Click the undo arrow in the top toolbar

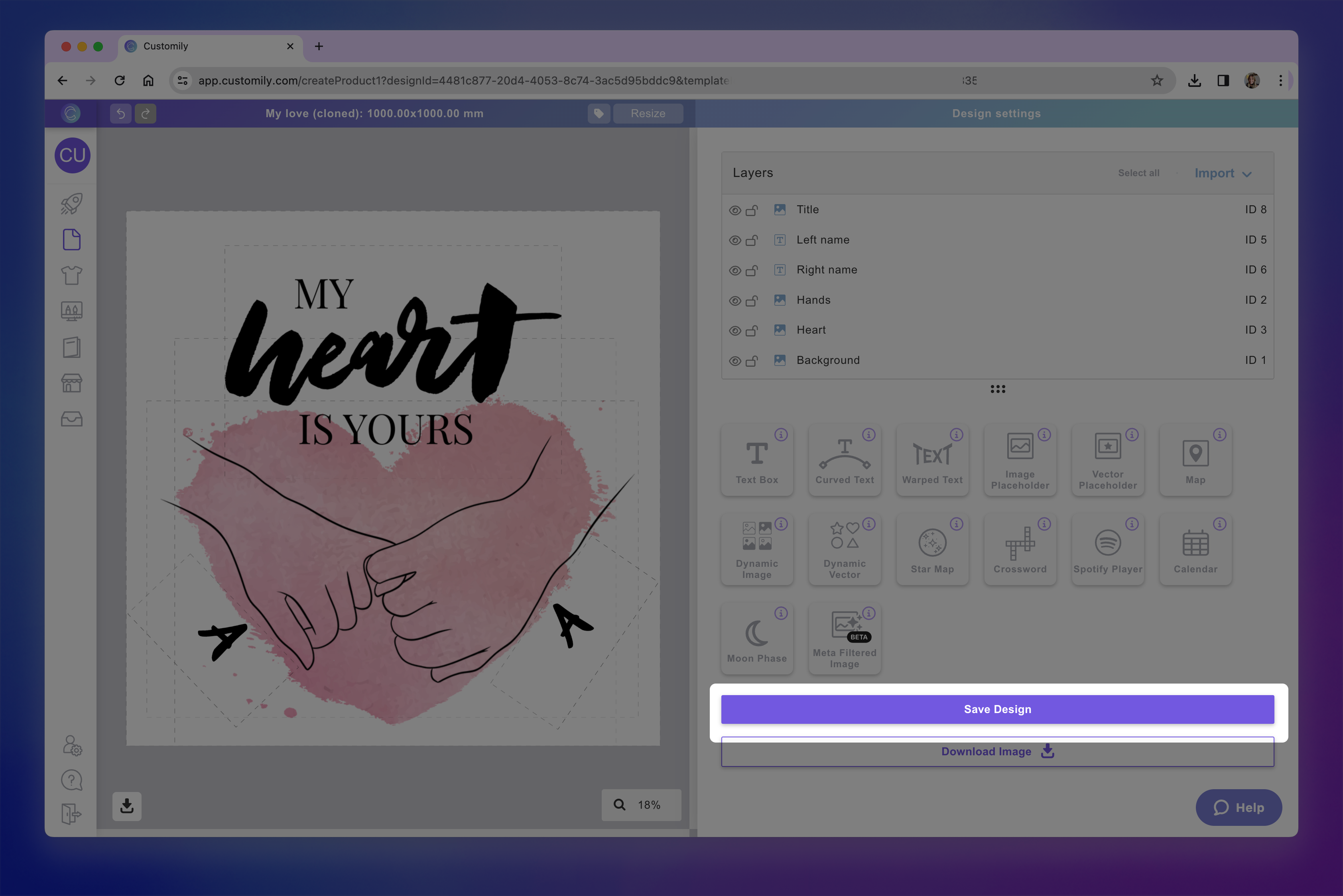(x=120, y=113)
